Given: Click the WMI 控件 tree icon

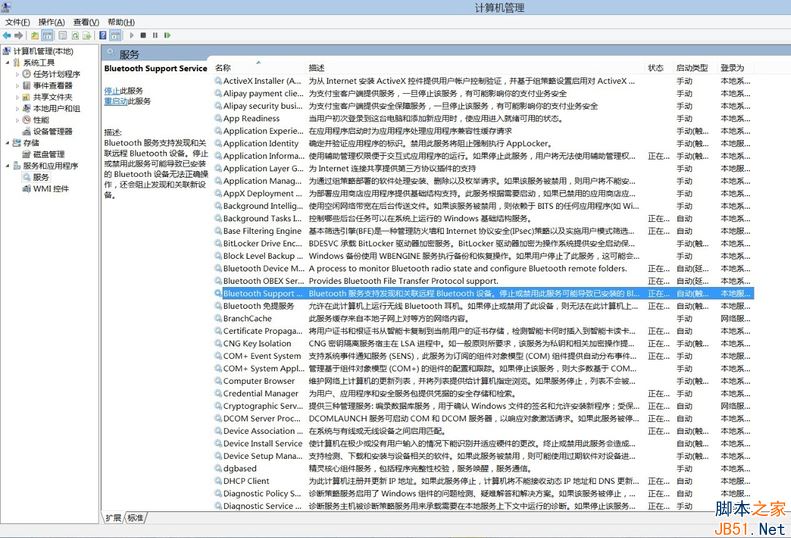Looking at the screenshot, I should 27,189.
